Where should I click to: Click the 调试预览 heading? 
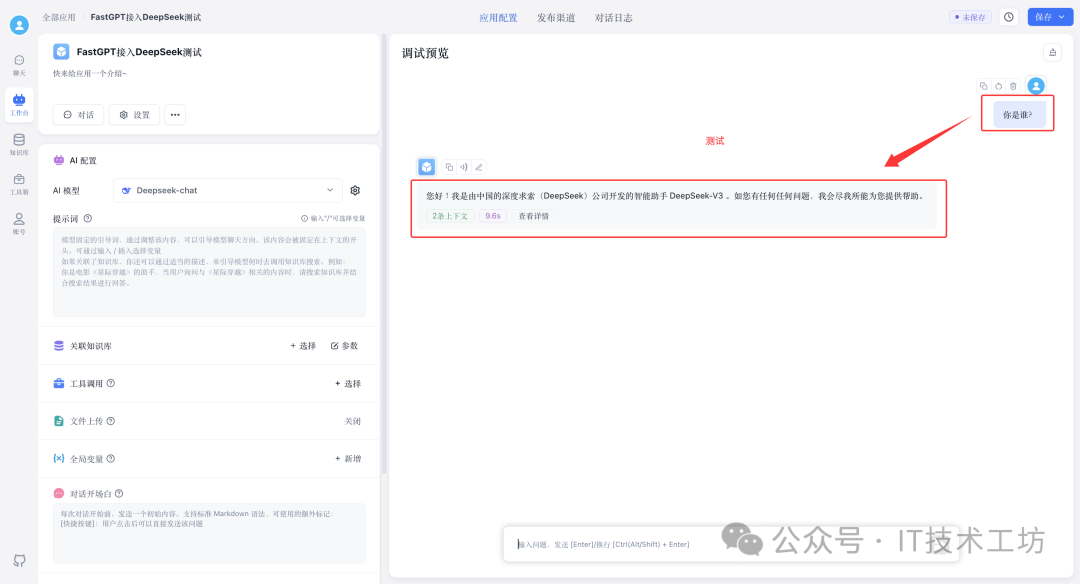[x=425, y=53]
